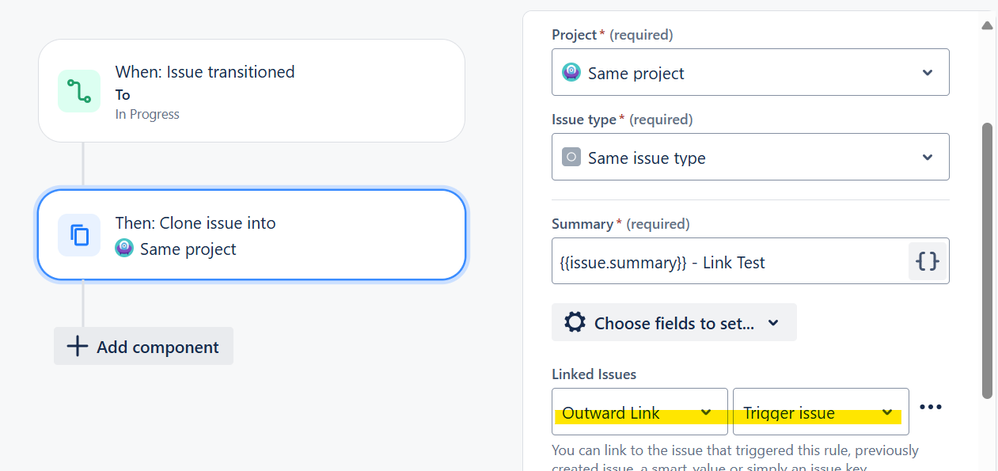Image resolution: width=998 pixels, height=471 pixels.
Task: Select the Then: Clone issue into step
Action: click(251, 235)
